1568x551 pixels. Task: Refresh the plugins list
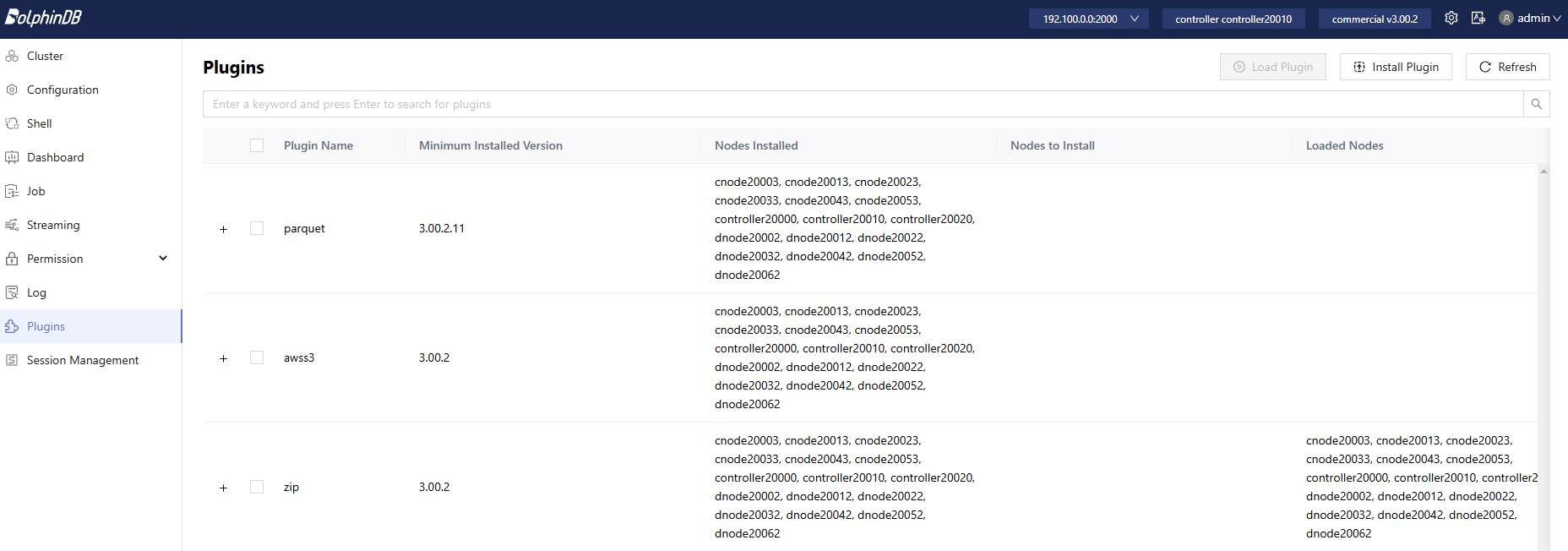pyautogui.click(x=1507, y=67)
